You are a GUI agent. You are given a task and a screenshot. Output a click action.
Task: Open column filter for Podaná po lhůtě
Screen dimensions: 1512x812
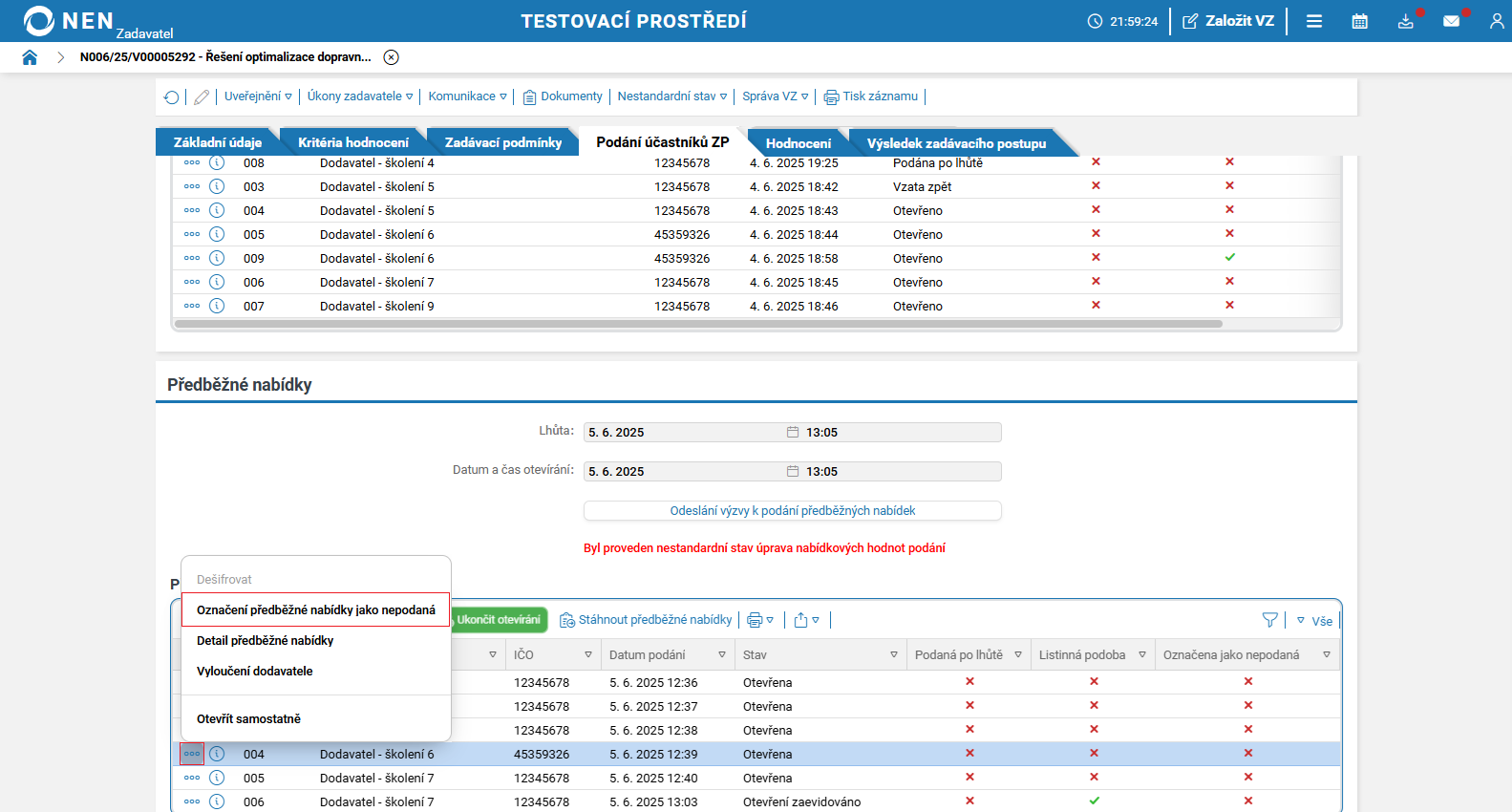click(1018, 655)
